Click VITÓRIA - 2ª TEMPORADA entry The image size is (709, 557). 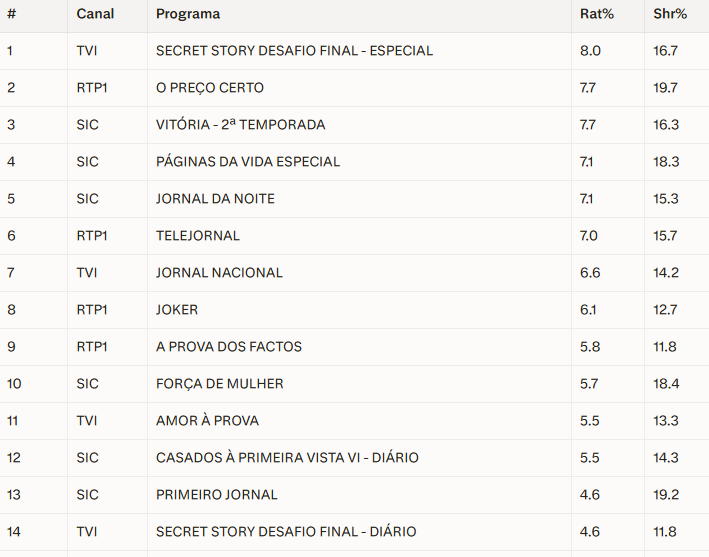tap(241, 124)
